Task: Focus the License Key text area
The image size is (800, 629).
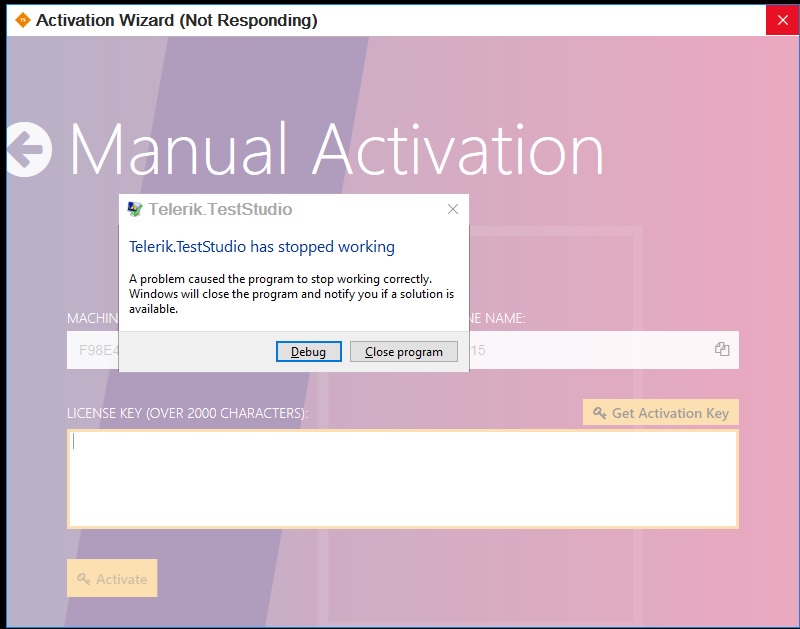Action: pos(403,479)
